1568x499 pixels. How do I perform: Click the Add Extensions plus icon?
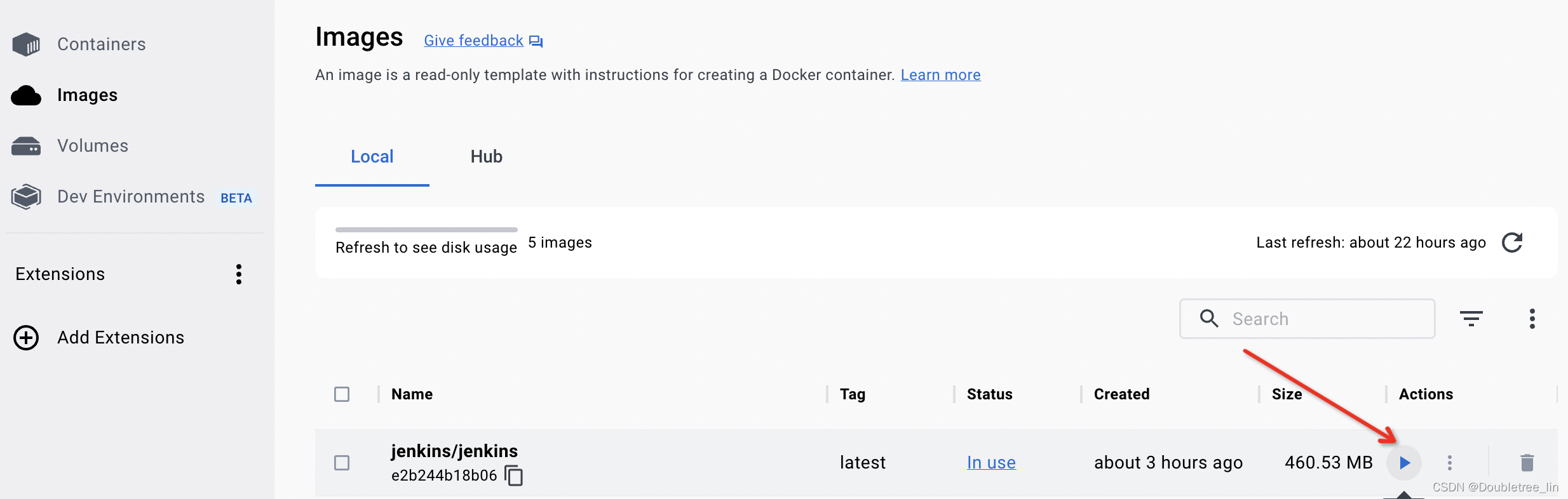(x=26, y=338)
